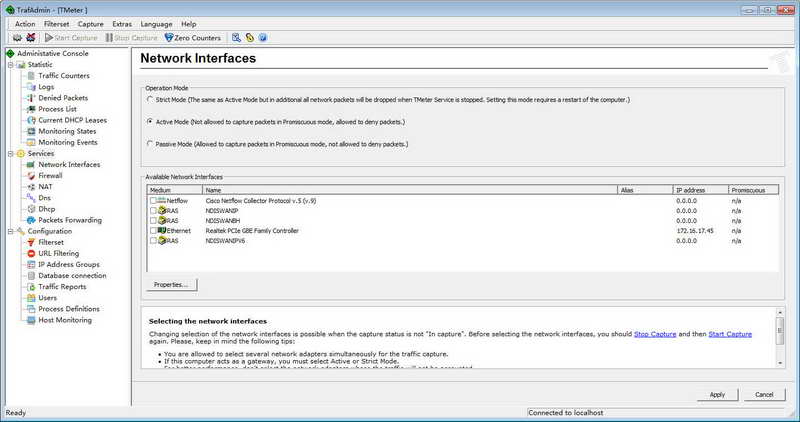Click Stop Capture in toolbar

click(131, 38)
